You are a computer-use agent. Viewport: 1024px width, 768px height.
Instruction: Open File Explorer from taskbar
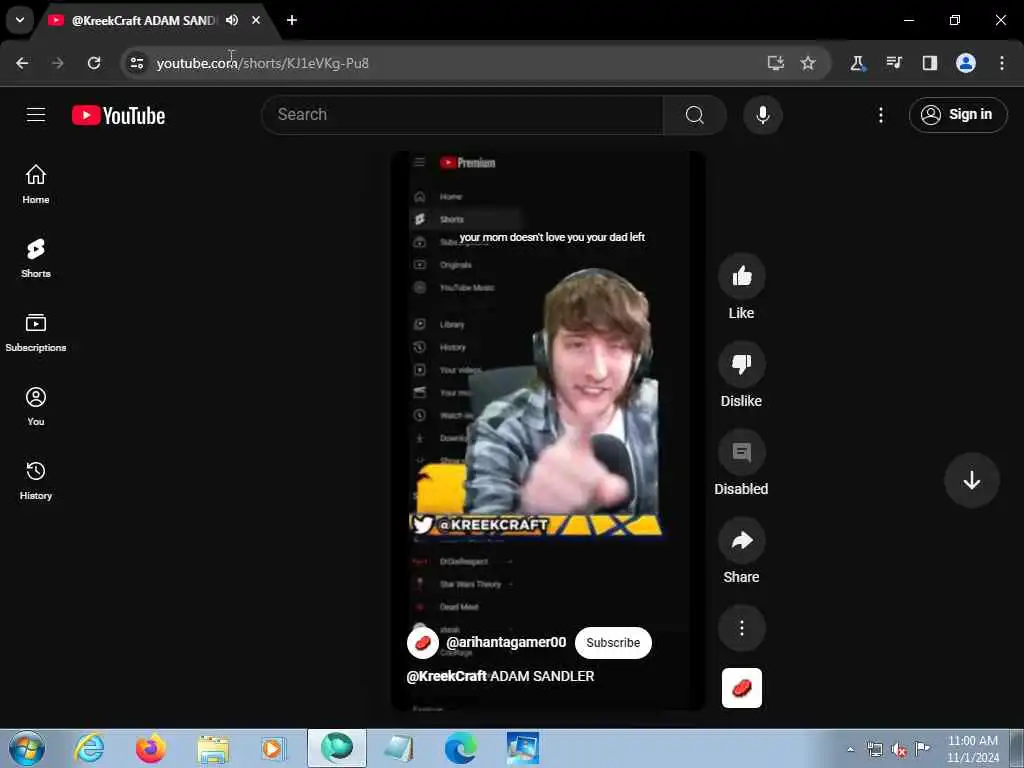point(213,748)
